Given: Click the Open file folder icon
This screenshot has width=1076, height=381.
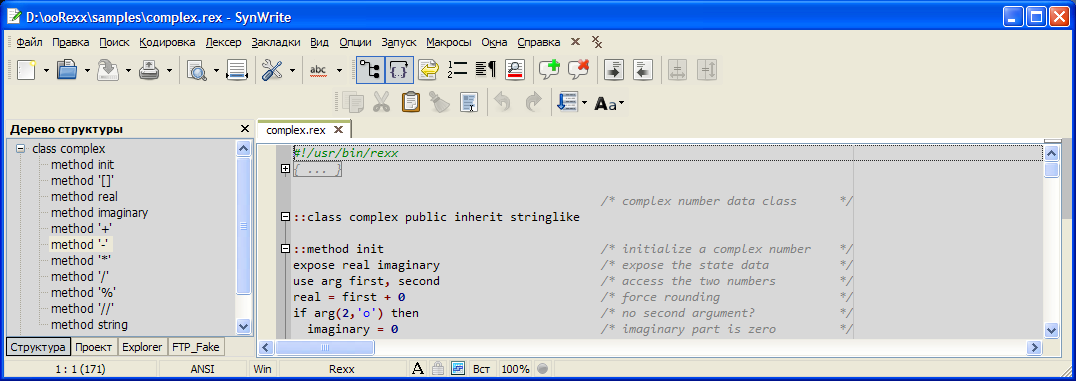Looking at the screenshot, I should click(x=67, y=70).
